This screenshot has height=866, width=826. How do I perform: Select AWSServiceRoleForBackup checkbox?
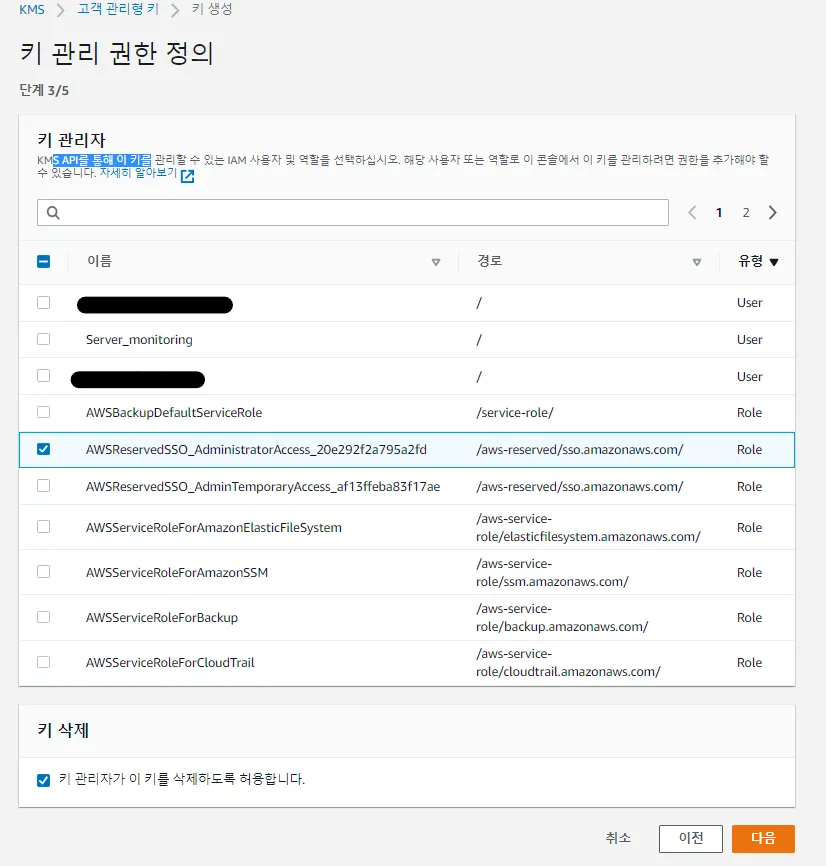point(44,617)
